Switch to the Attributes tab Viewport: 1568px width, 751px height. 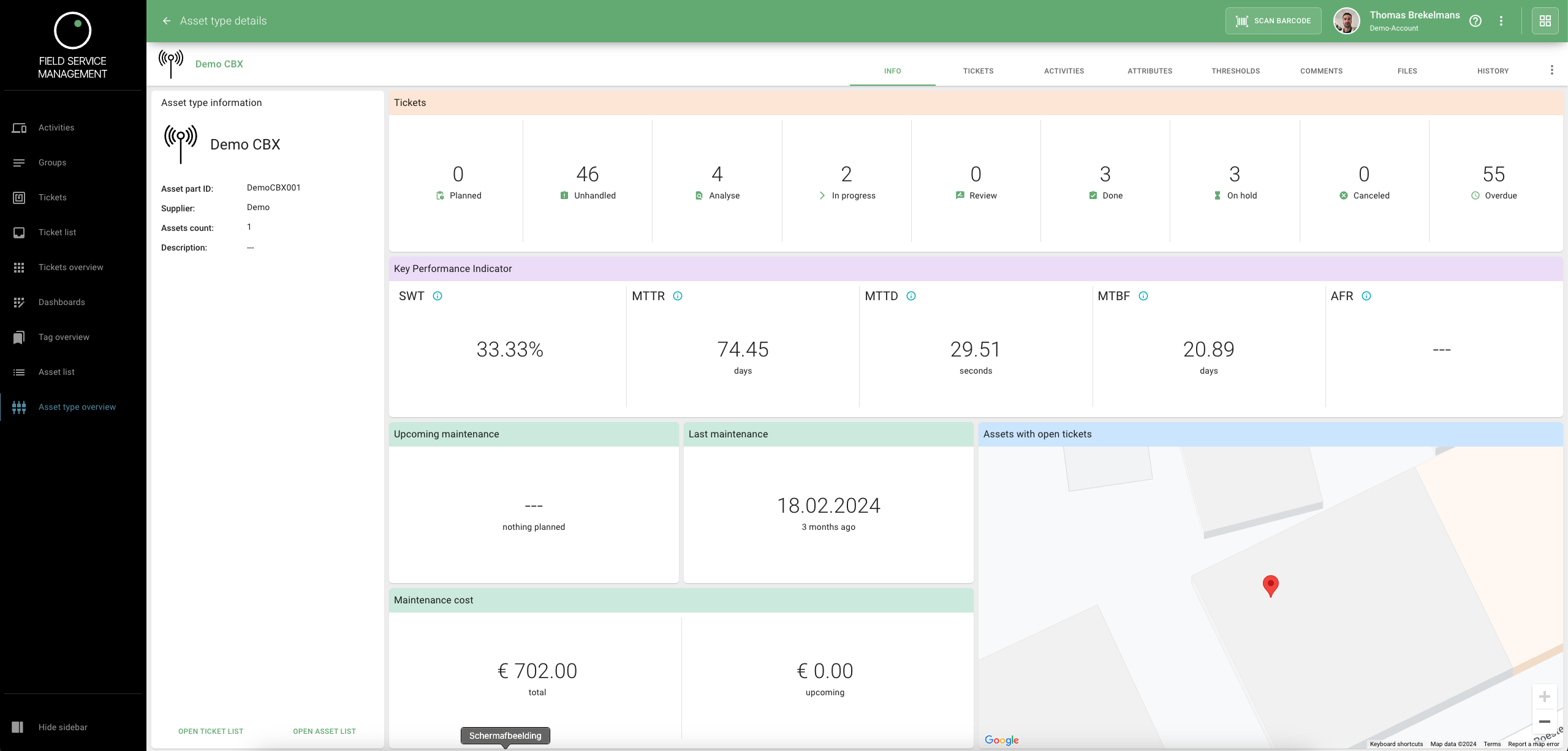tap(1149, 71)
